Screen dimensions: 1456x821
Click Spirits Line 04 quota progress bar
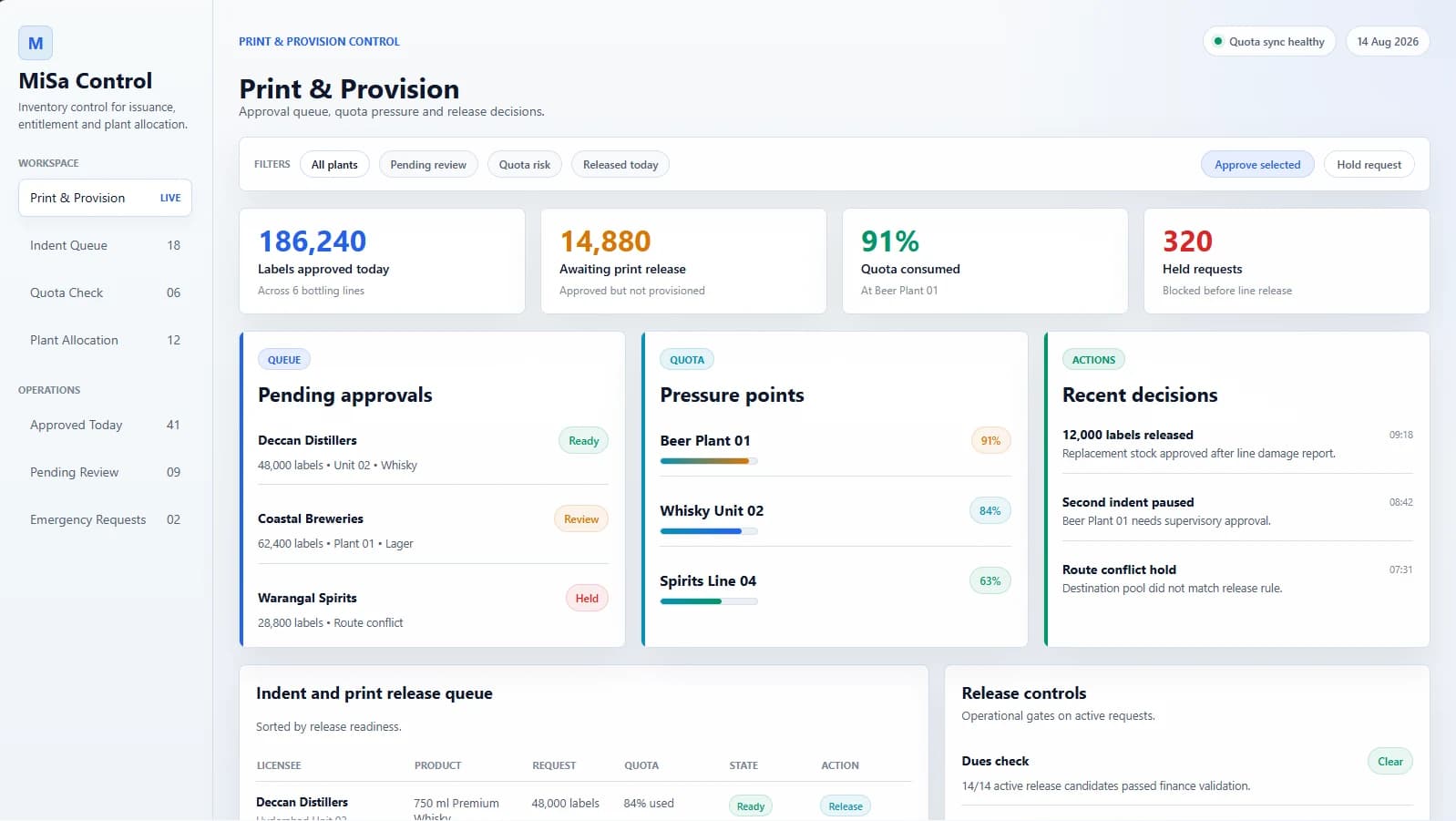coord(709,601)
